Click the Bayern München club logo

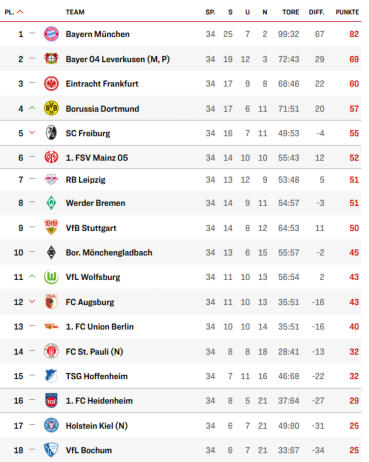point(51,34)
